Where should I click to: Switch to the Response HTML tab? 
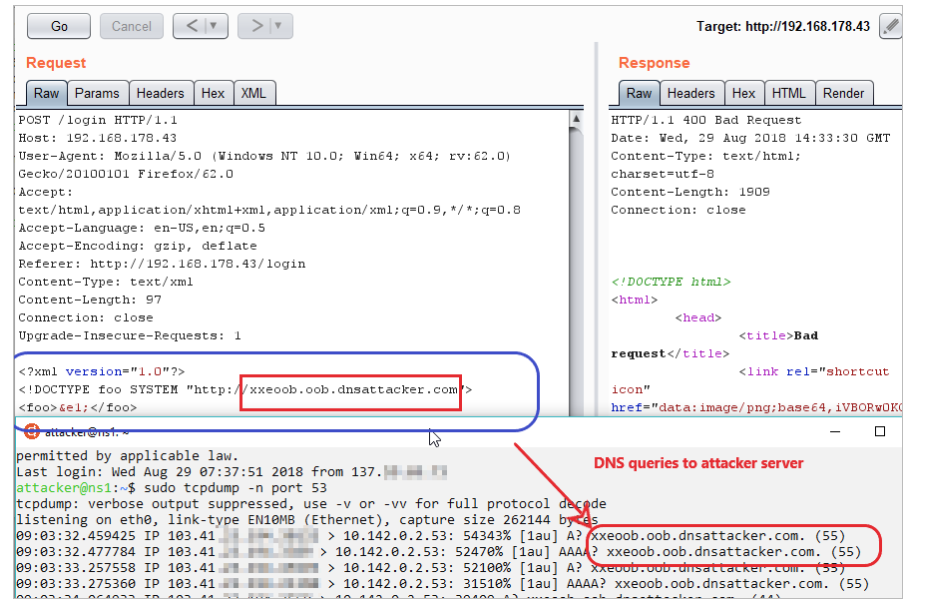[789, 93]
